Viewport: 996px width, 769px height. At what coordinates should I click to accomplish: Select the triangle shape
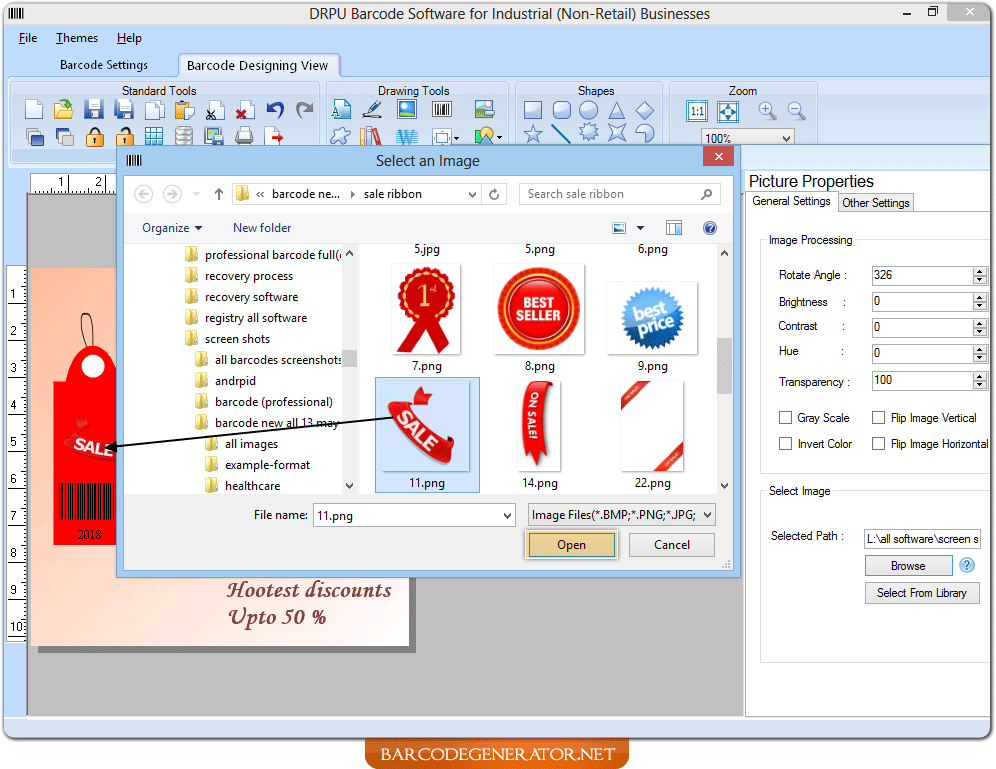click(x=616, y=110)
